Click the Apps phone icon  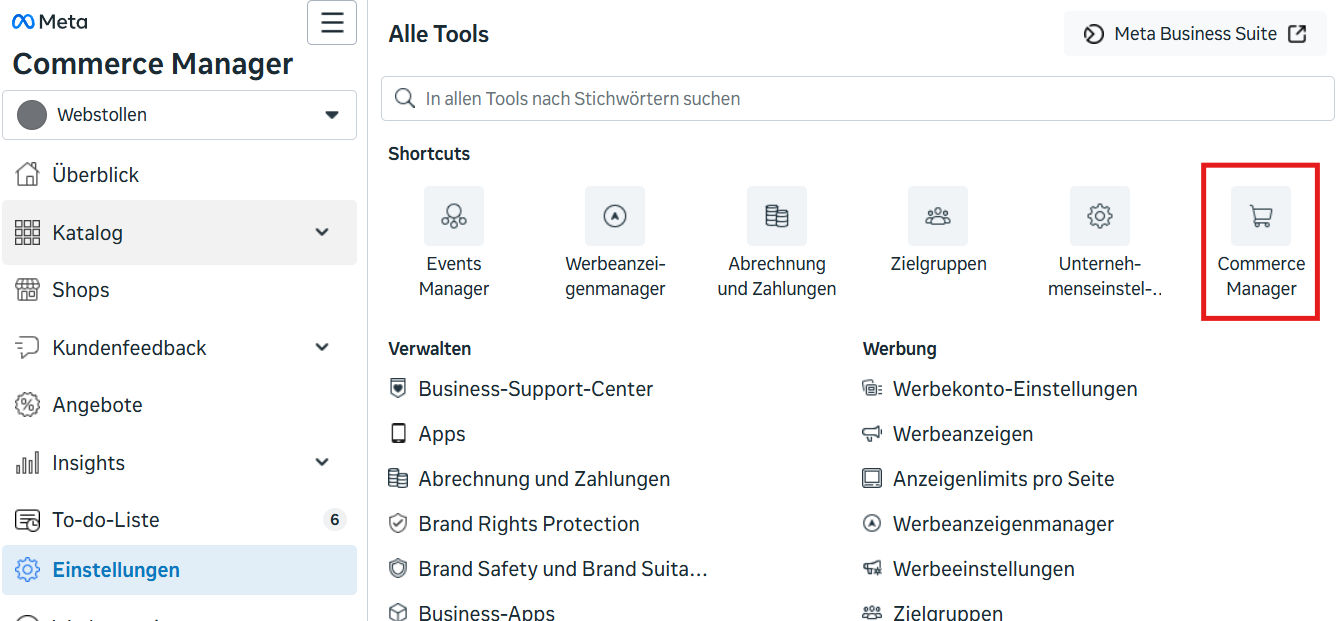click(x=398, y=433)
